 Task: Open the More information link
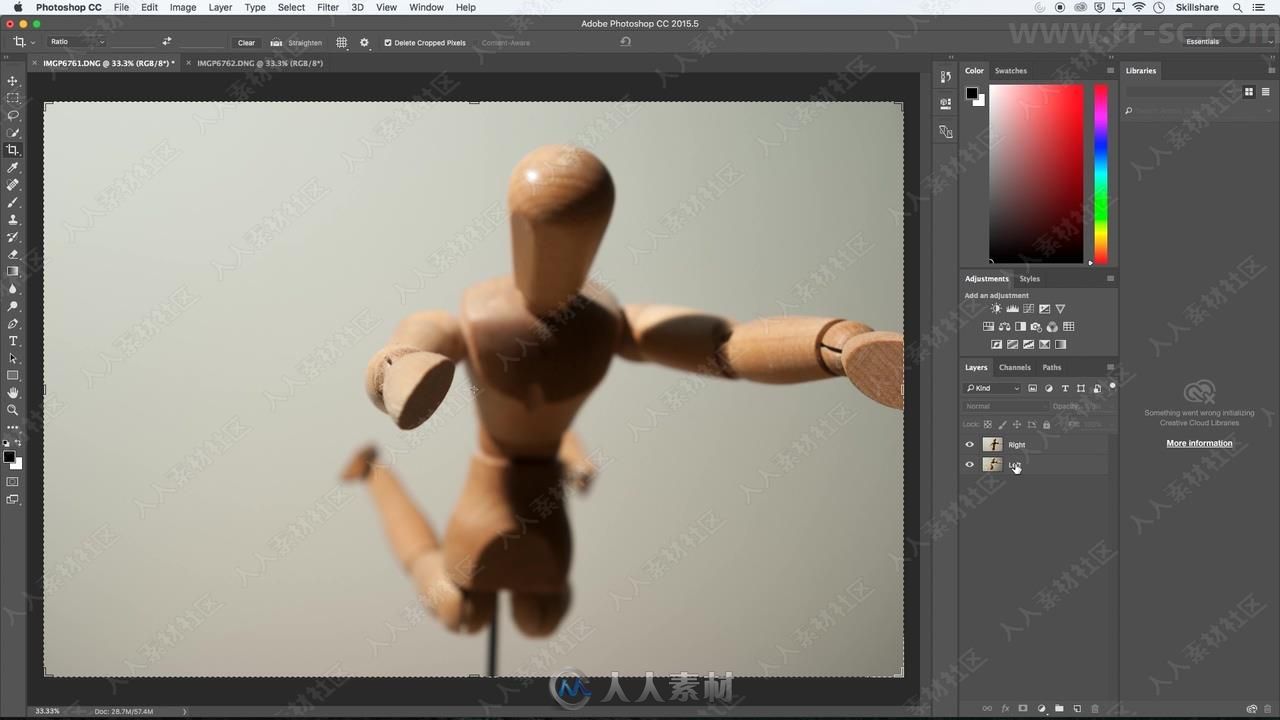click(x=1199, y=443)
